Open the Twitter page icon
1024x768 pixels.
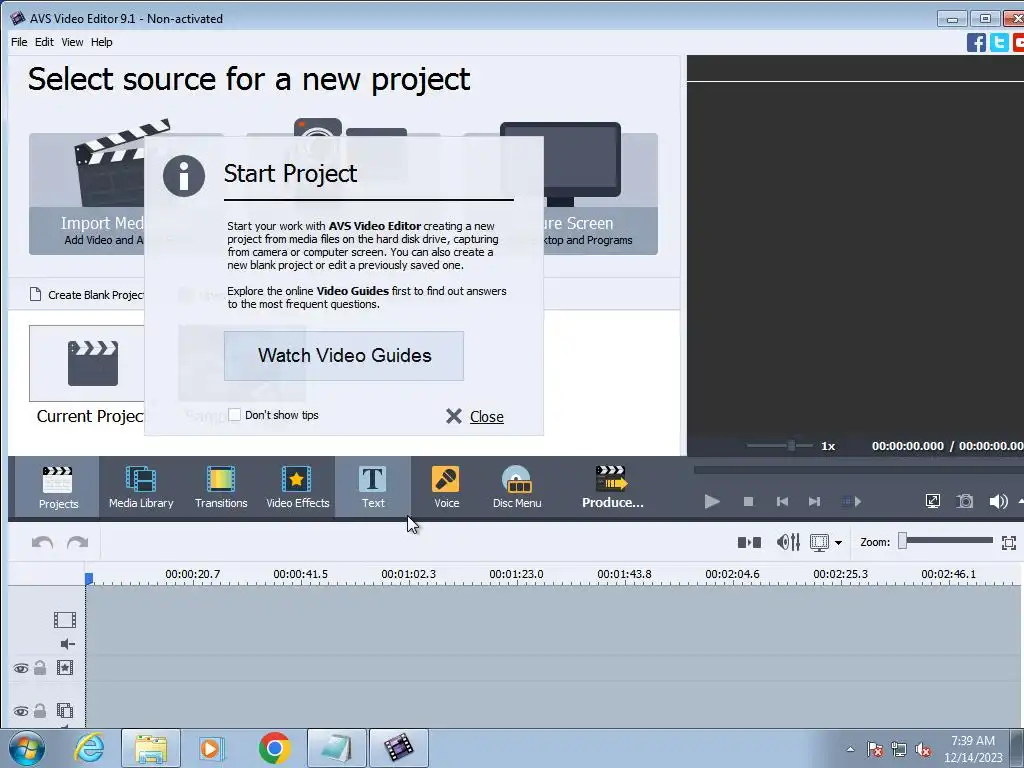click(999, 42)
